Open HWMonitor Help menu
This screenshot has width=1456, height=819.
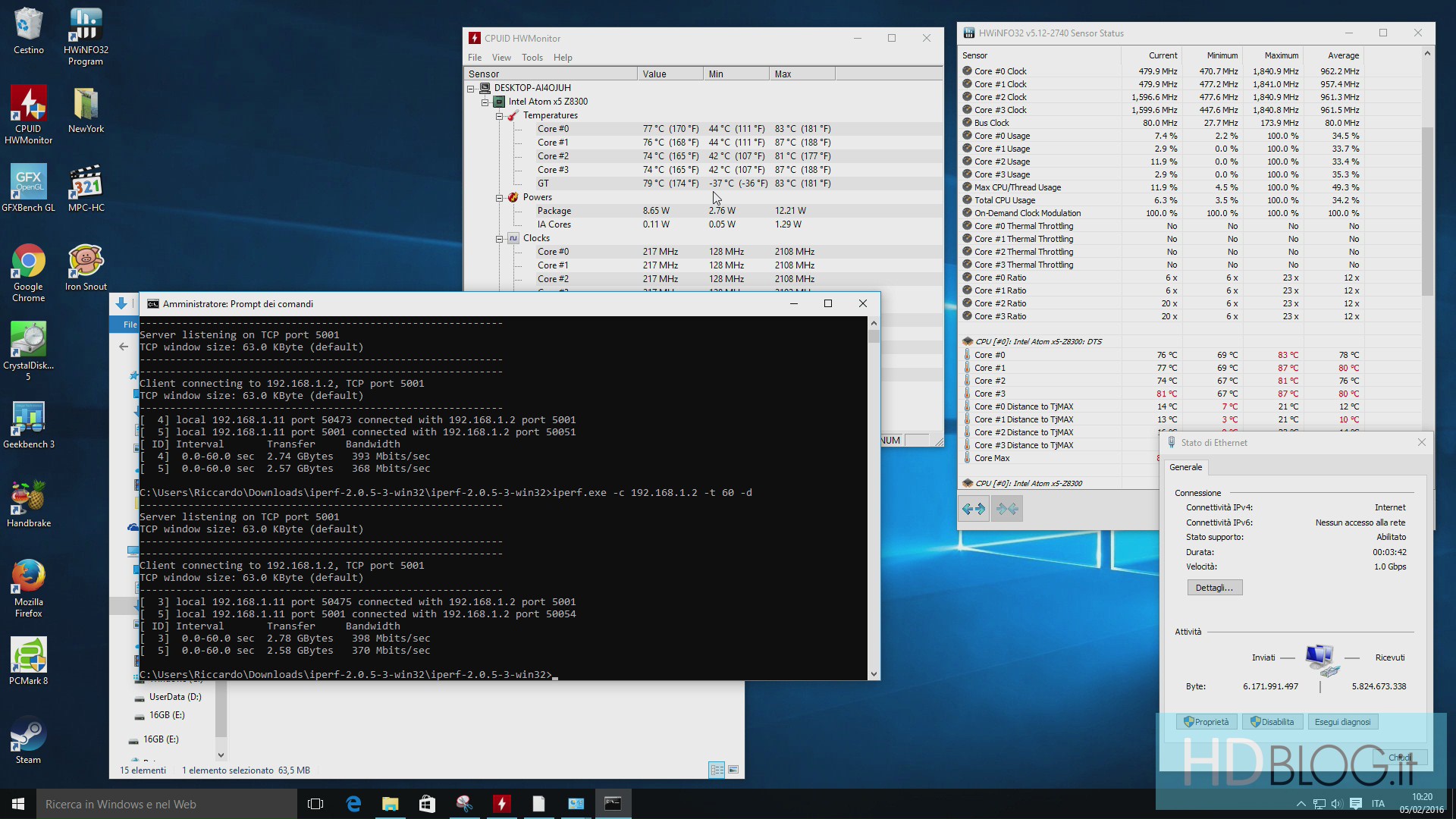(x=563, y=58)
